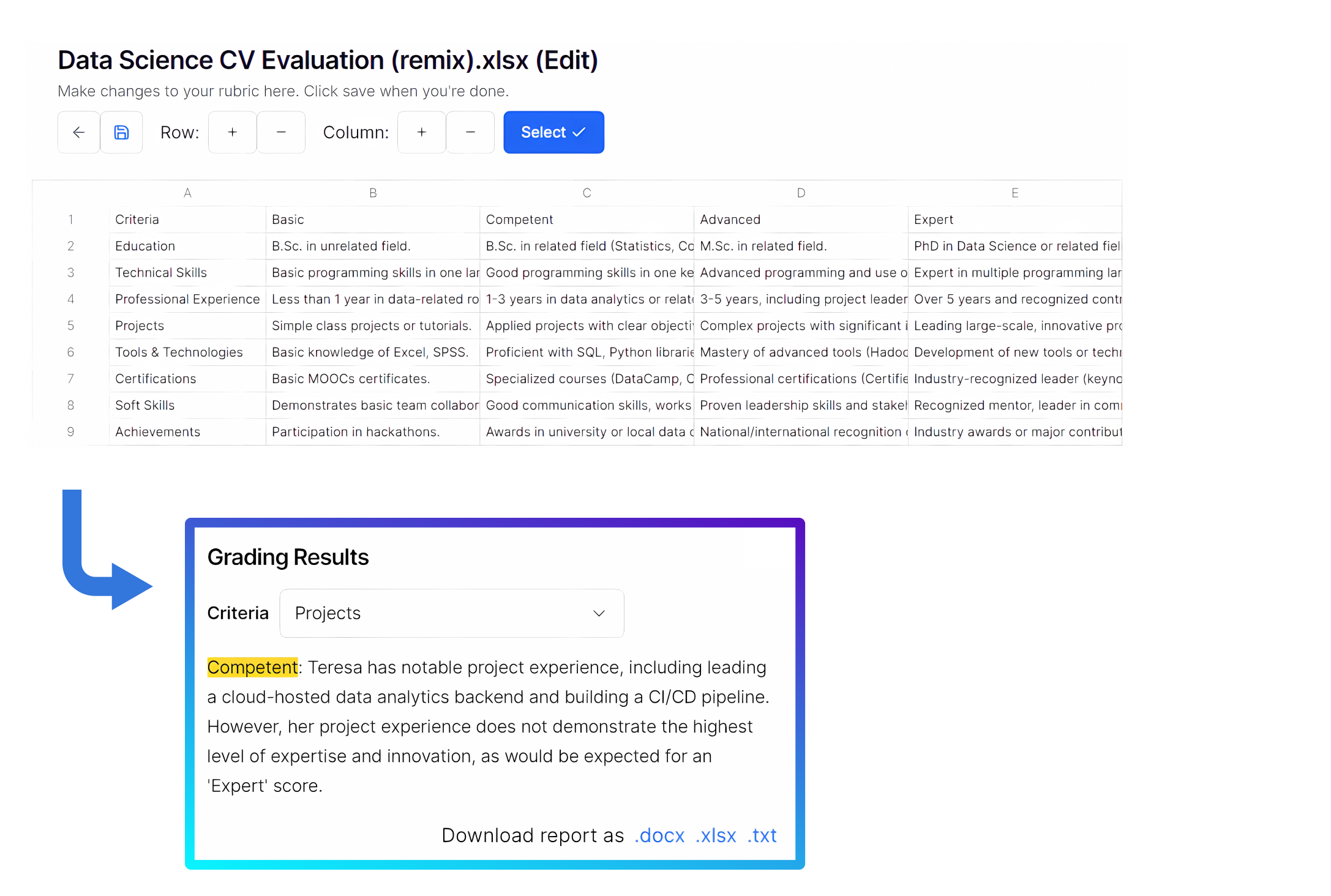The width and height of the screenshot is (1331, 896).
Task: Click the save floppy disk icon
Action: (x=121, y=132)
